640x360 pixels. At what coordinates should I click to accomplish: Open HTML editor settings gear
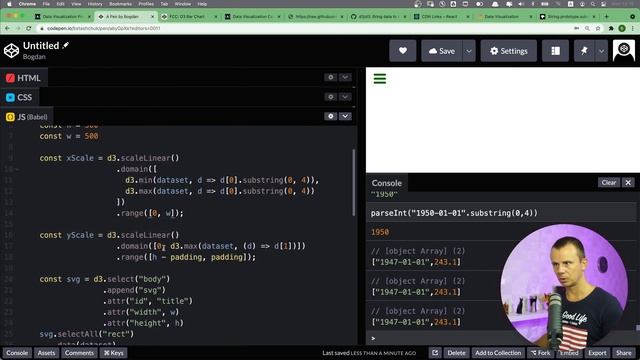tap(331, 77)
